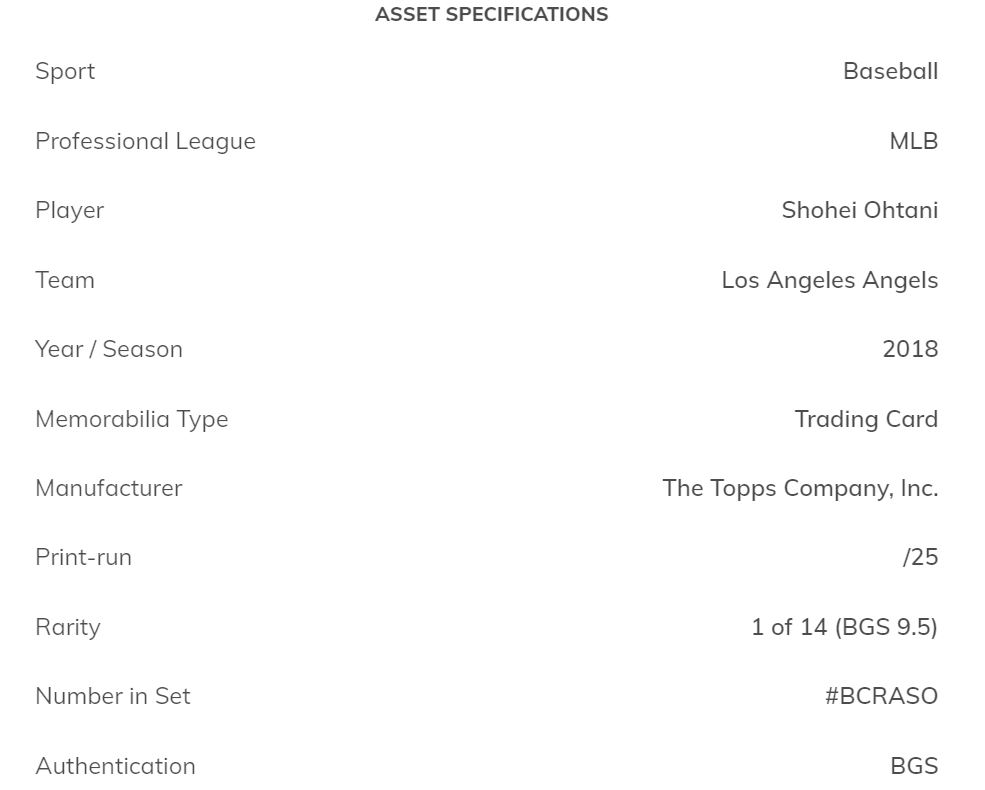
Task: Click the BGS authentication value
Action: tap(913, 766)
